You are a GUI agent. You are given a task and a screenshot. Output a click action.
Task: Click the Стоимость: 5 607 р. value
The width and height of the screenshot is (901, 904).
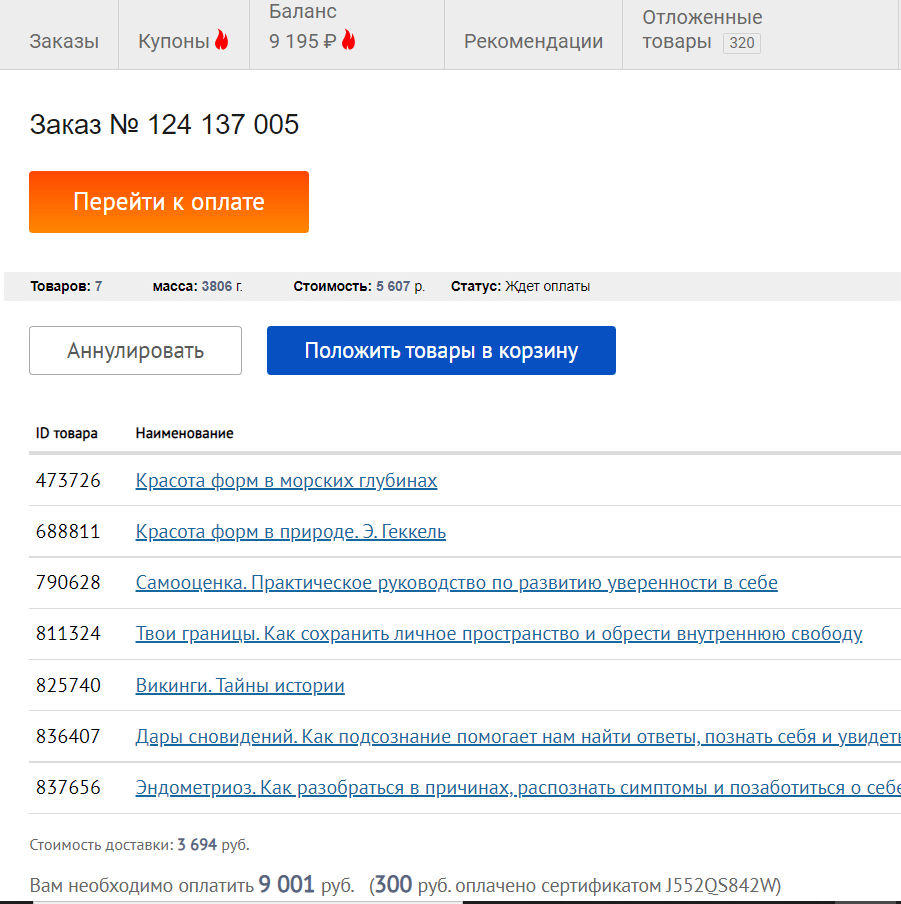click(x=359, y=286)
